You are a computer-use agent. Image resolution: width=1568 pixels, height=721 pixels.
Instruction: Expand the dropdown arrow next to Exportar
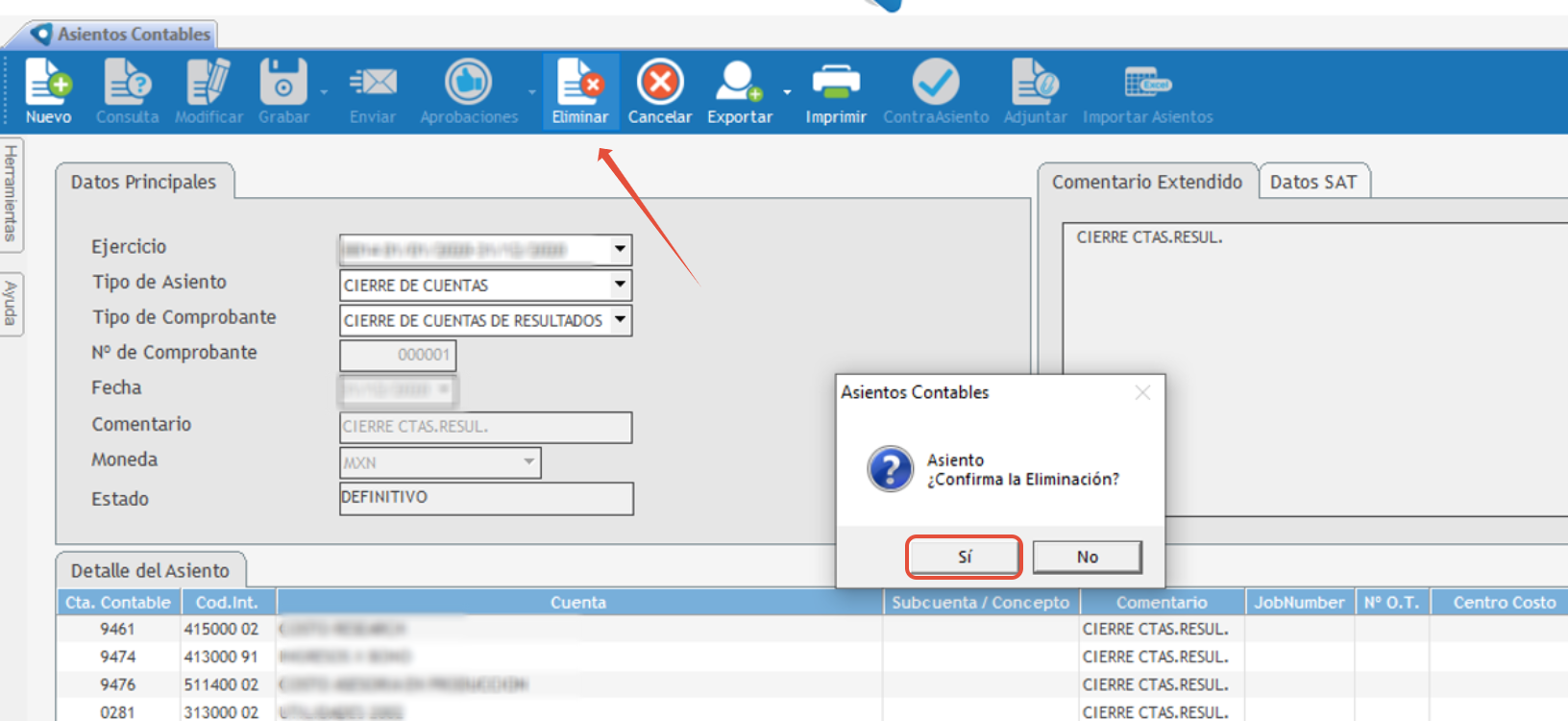coord(787,92)
